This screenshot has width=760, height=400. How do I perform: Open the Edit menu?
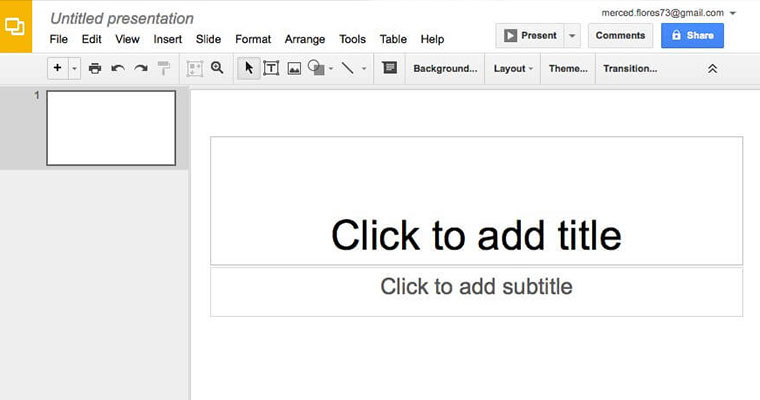[92, 39]
